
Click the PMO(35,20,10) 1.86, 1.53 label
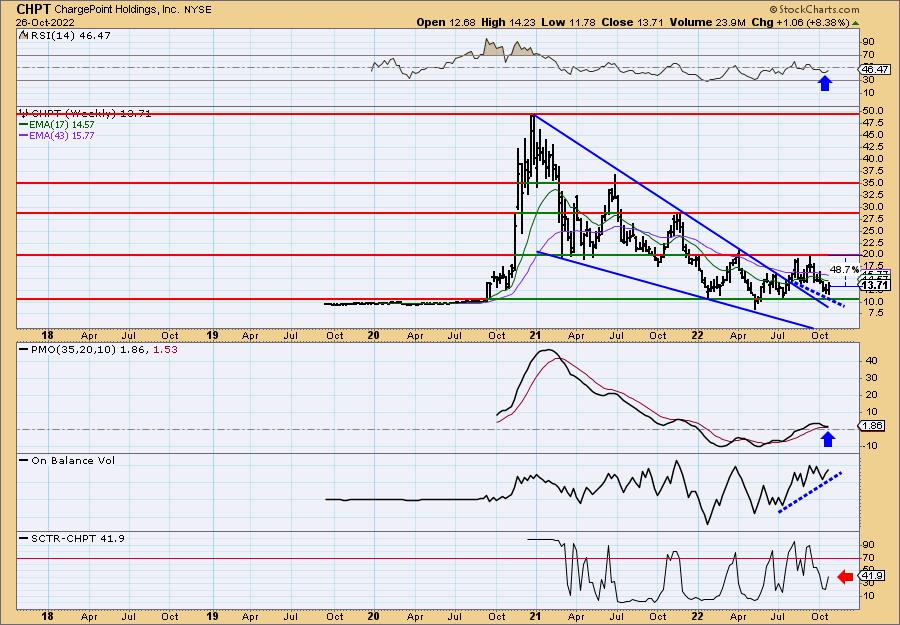(104, 349)
